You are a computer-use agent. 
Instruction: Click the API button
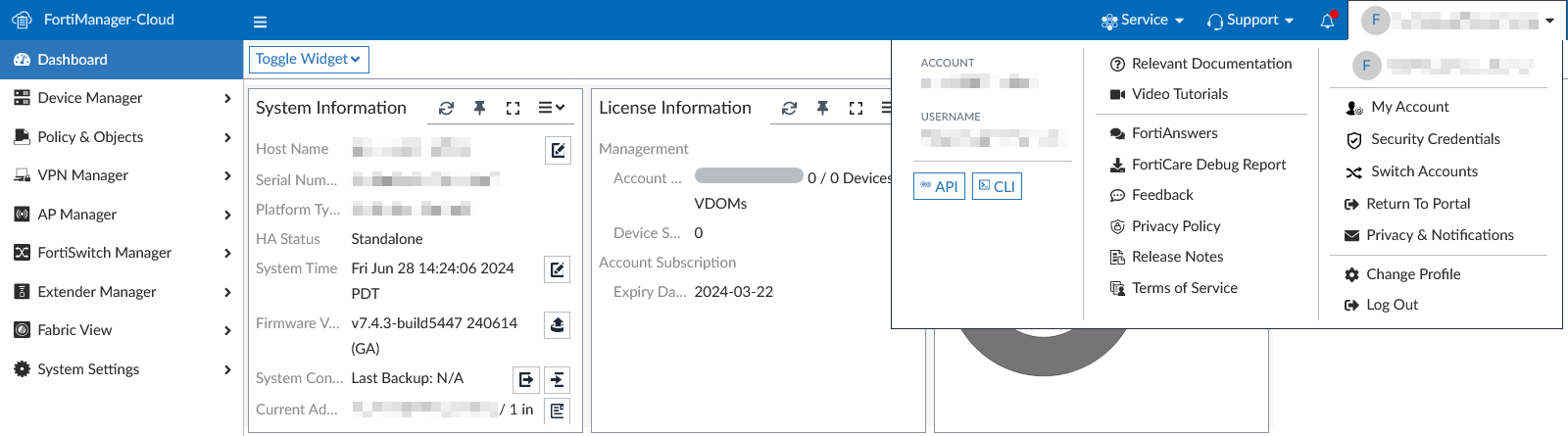coord(939,186)
